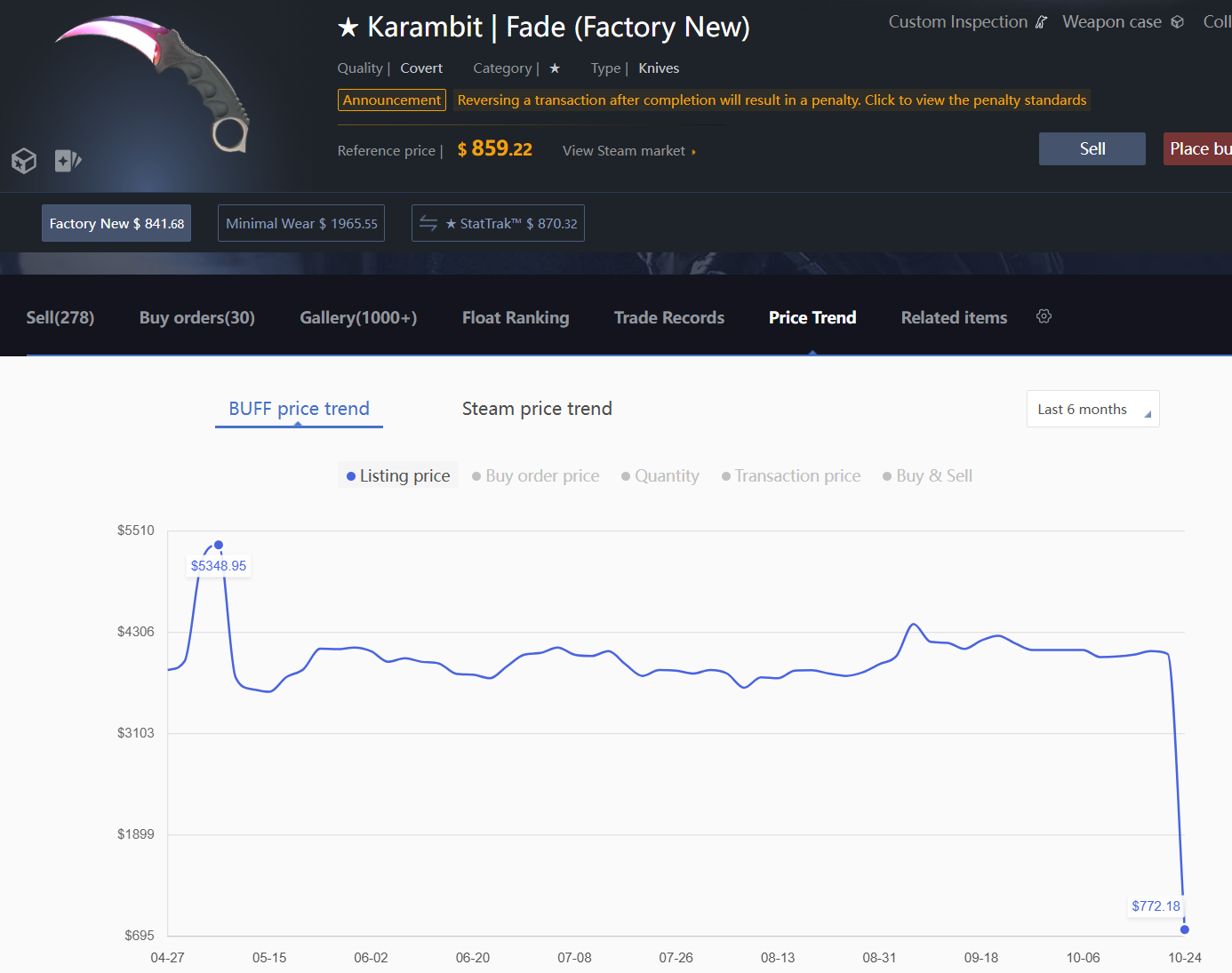
Task: Click the Karambit Fade (Factory New) title
Action: coord(544,28)
